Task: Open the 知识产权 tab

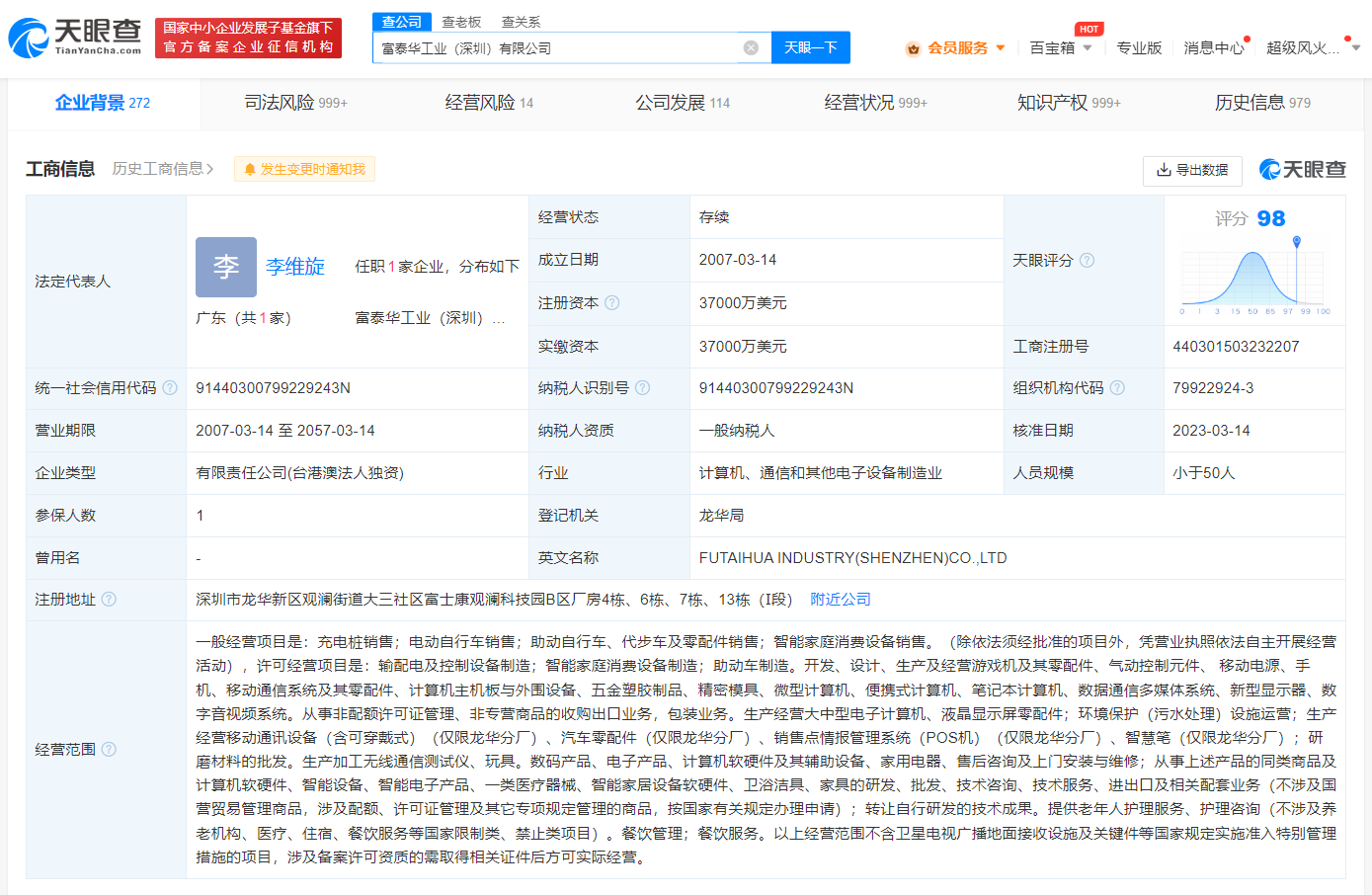Action: point(1069,103)
